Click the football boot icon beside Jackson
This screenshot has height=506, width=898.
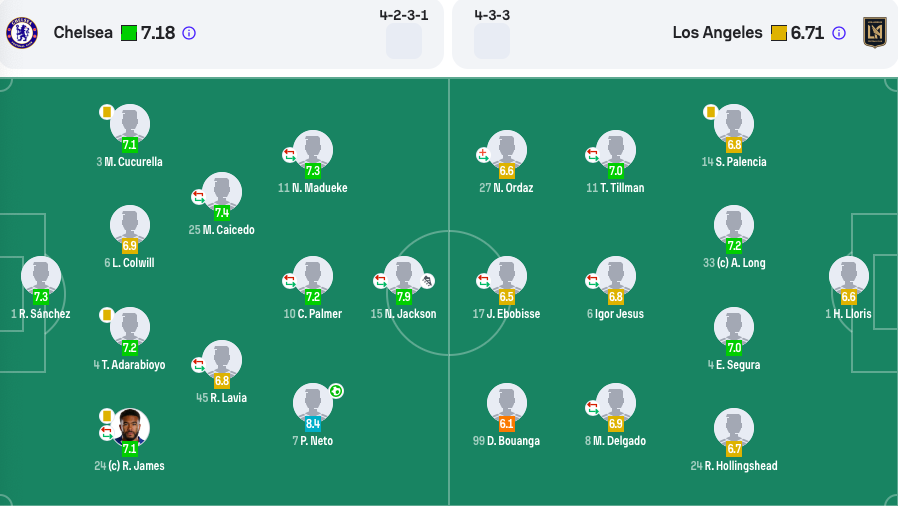click(x=428, y=281)
